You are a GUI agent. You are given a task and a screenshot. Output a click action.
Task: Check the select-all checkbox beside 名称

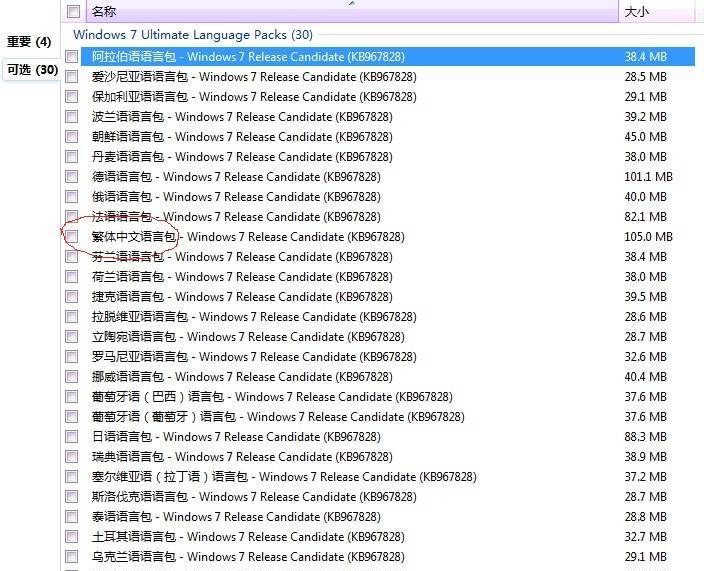73,11
